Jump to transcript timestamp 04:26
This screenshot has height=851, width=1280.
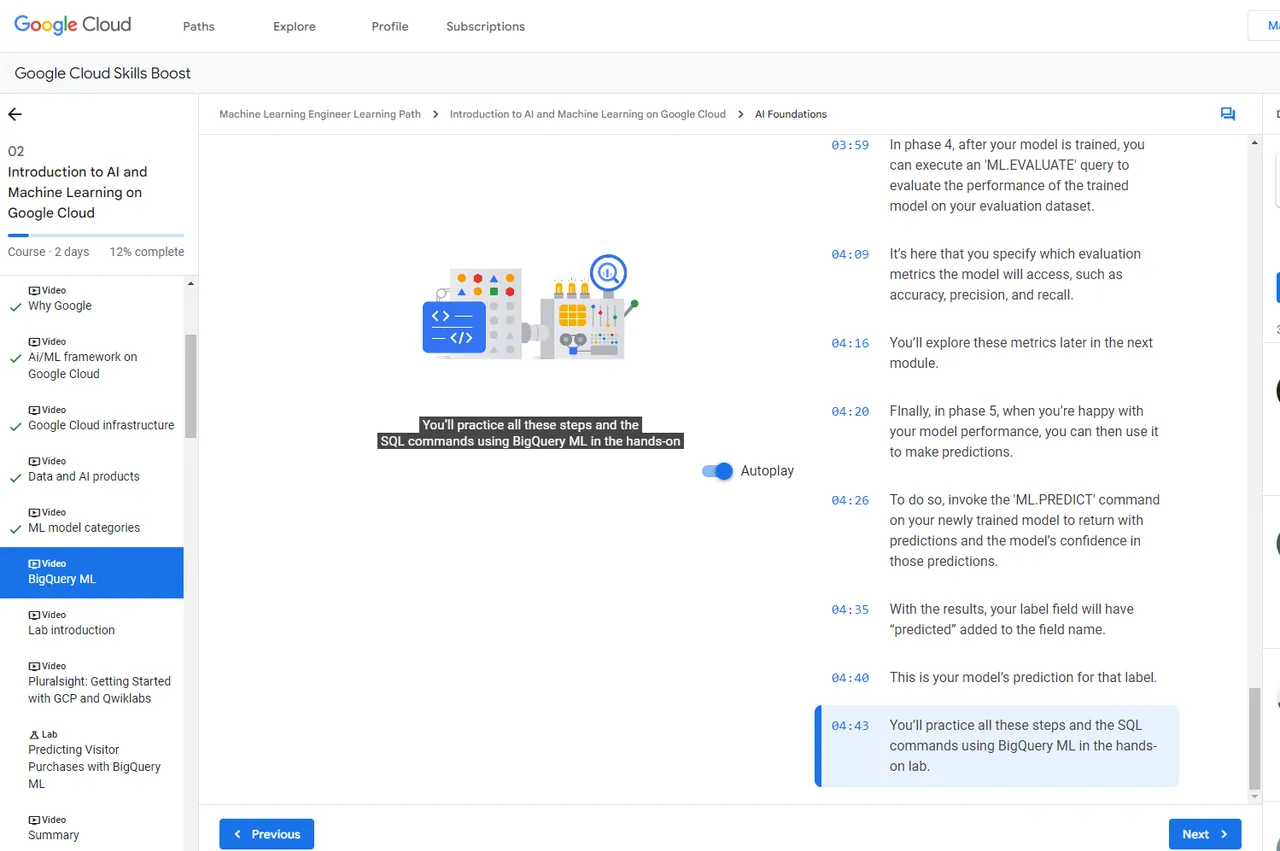(x=850, y=500)
